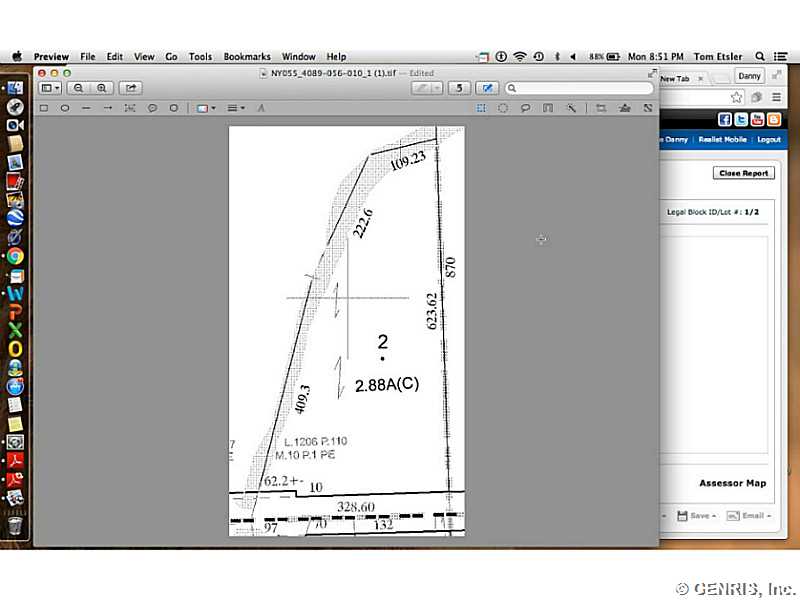The width and height of the screenshot is (800, 600).
Task: Toggle rectangular selection tool
Action: (x=481, y=108)
